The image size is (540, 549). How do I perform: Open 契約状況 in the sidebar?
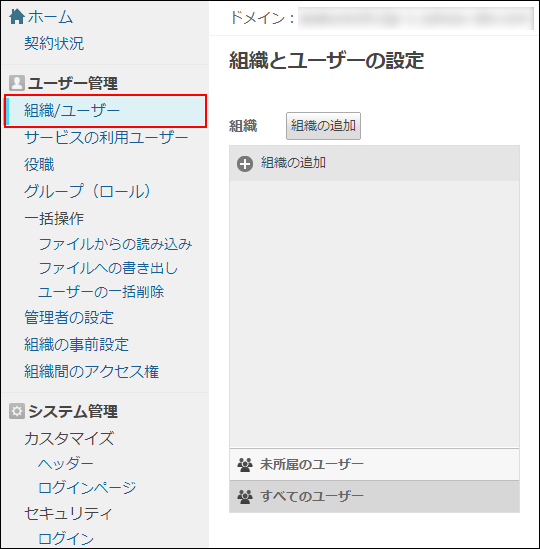[54, 43]
